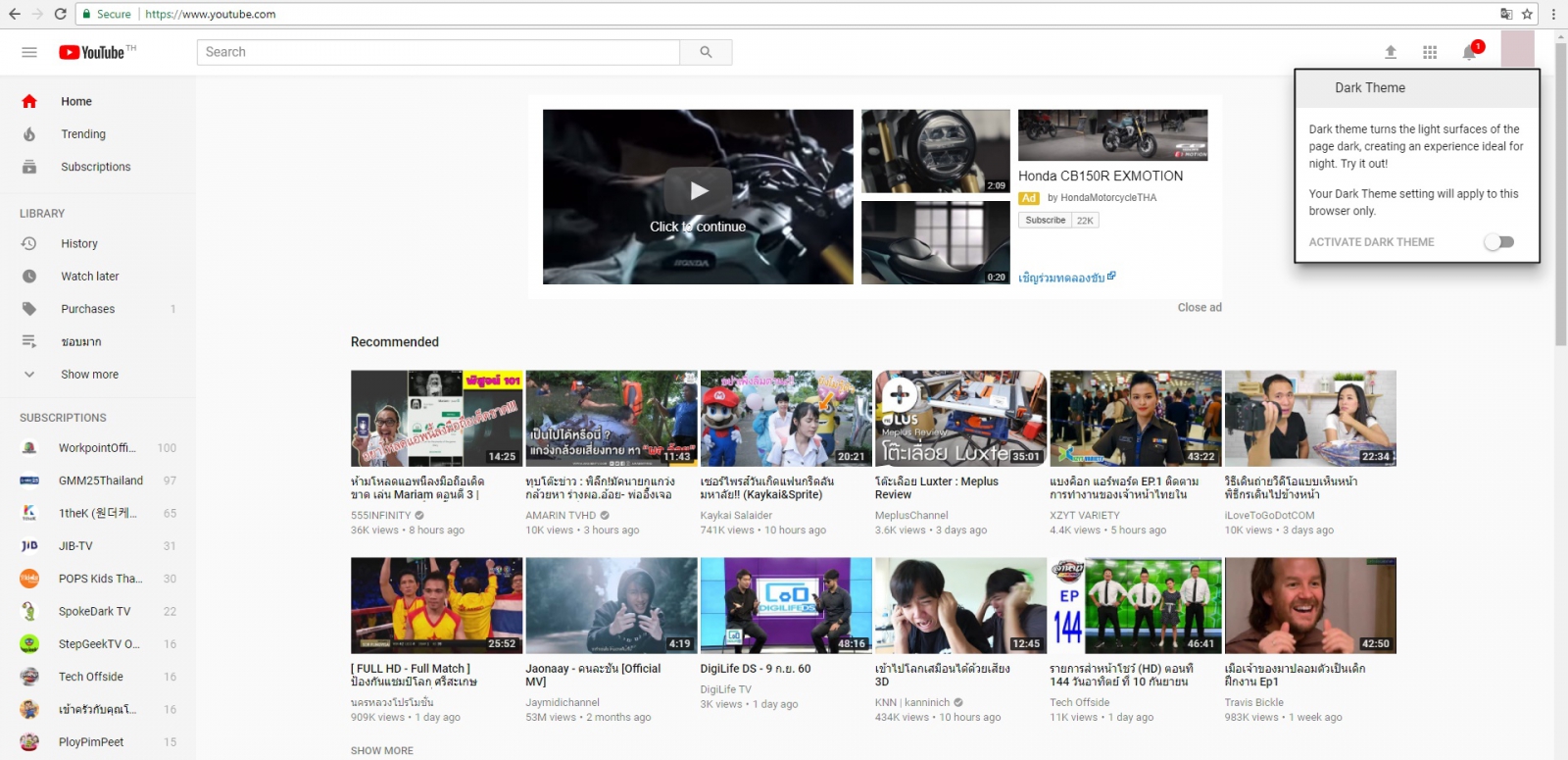
Task: Open SpokeDark TV subscription
Action: (x=94, y=612)
